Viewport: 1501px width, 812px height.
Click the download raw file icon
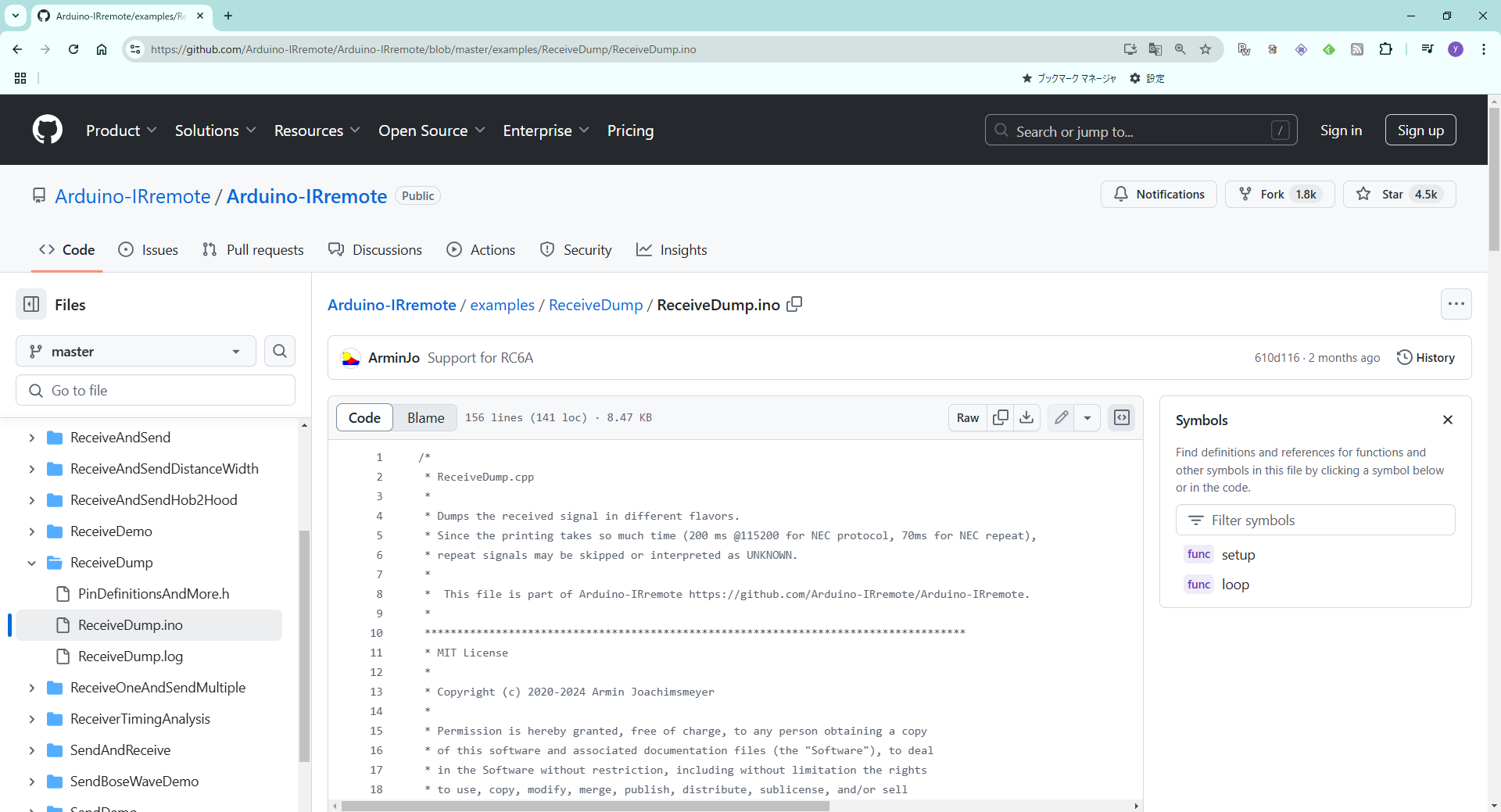click(1026, 418)
